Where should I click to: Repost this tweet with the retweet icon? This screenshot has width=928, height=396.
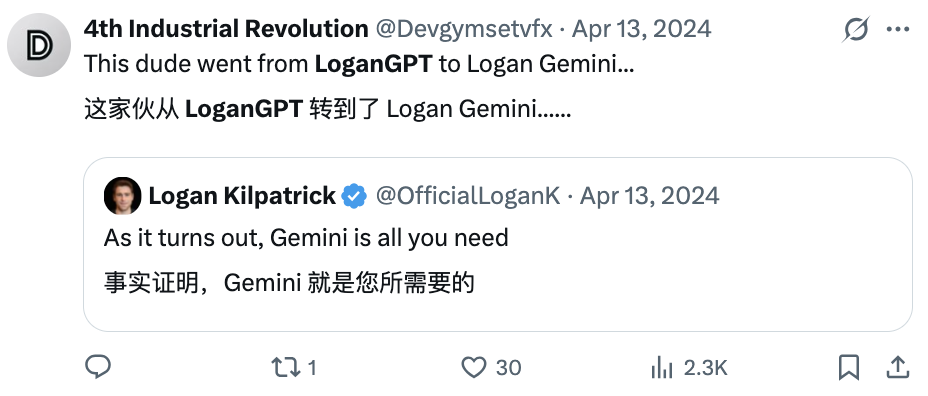(286, 368)
